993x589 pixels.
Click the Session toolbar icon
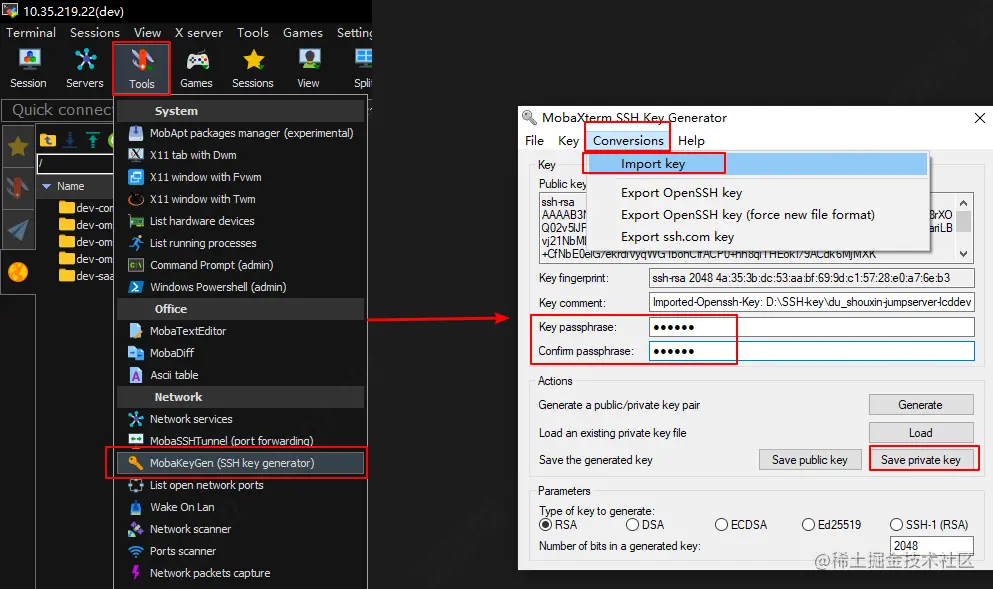28,68
